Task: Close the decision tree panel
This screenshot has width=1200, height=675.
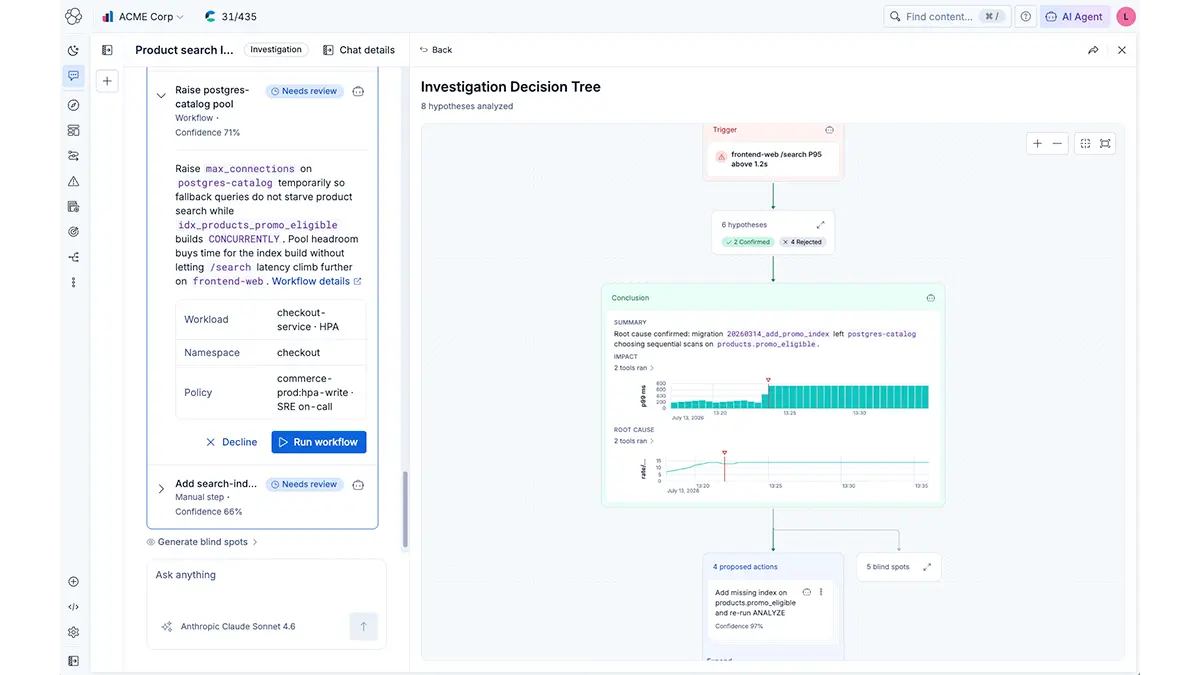Action: click(x=1122, y=50)
